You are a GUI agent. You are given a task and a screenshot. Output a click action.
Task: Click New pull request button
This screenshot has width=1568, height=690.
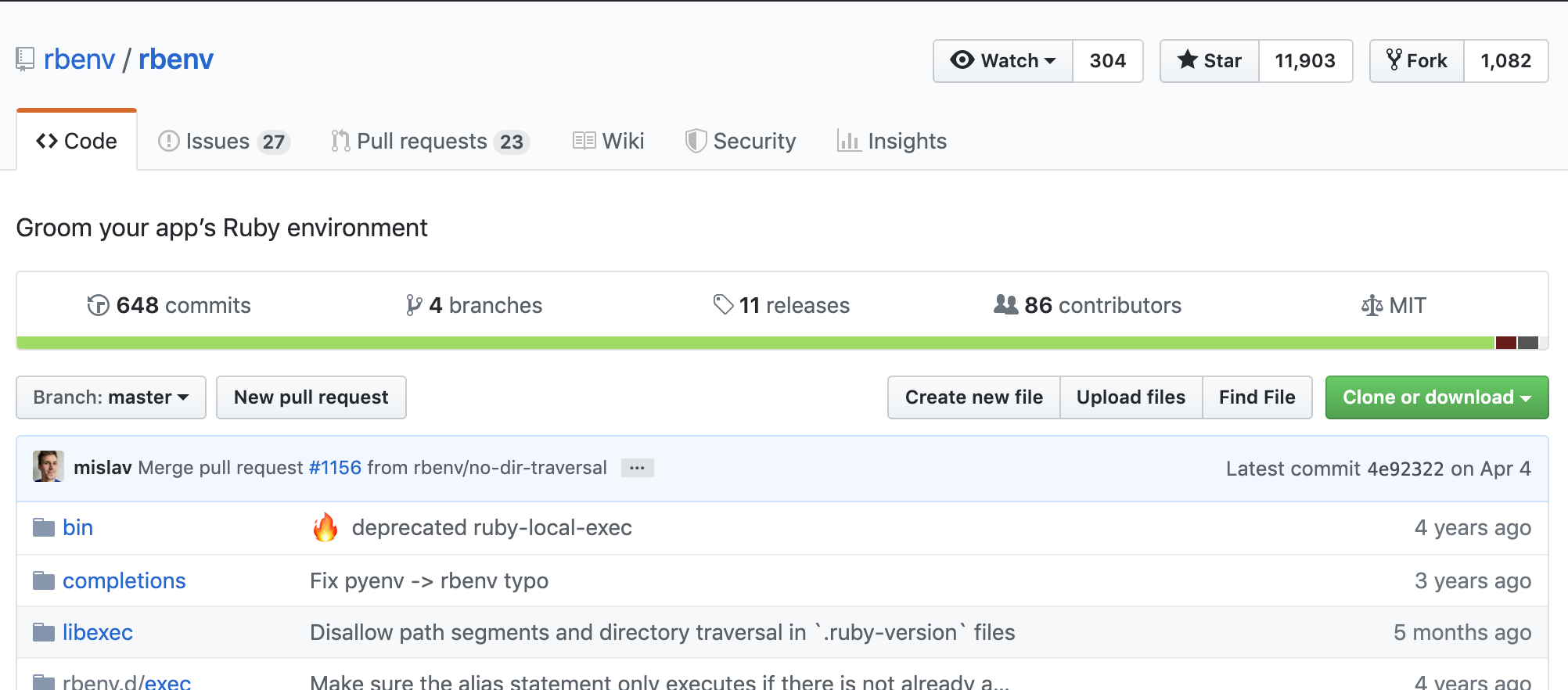coord(311,397)
